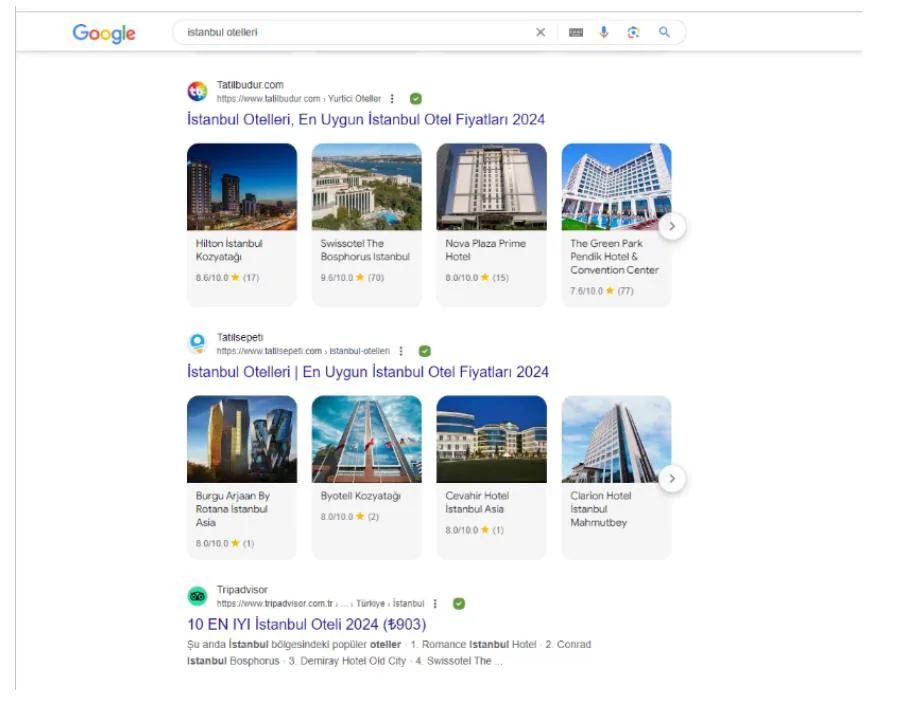Image resolution: width=899 pixels, height=709 pixels.
Task: Click the green shield badge beside Tripadvisor URL
Action: tap(459, 604)
